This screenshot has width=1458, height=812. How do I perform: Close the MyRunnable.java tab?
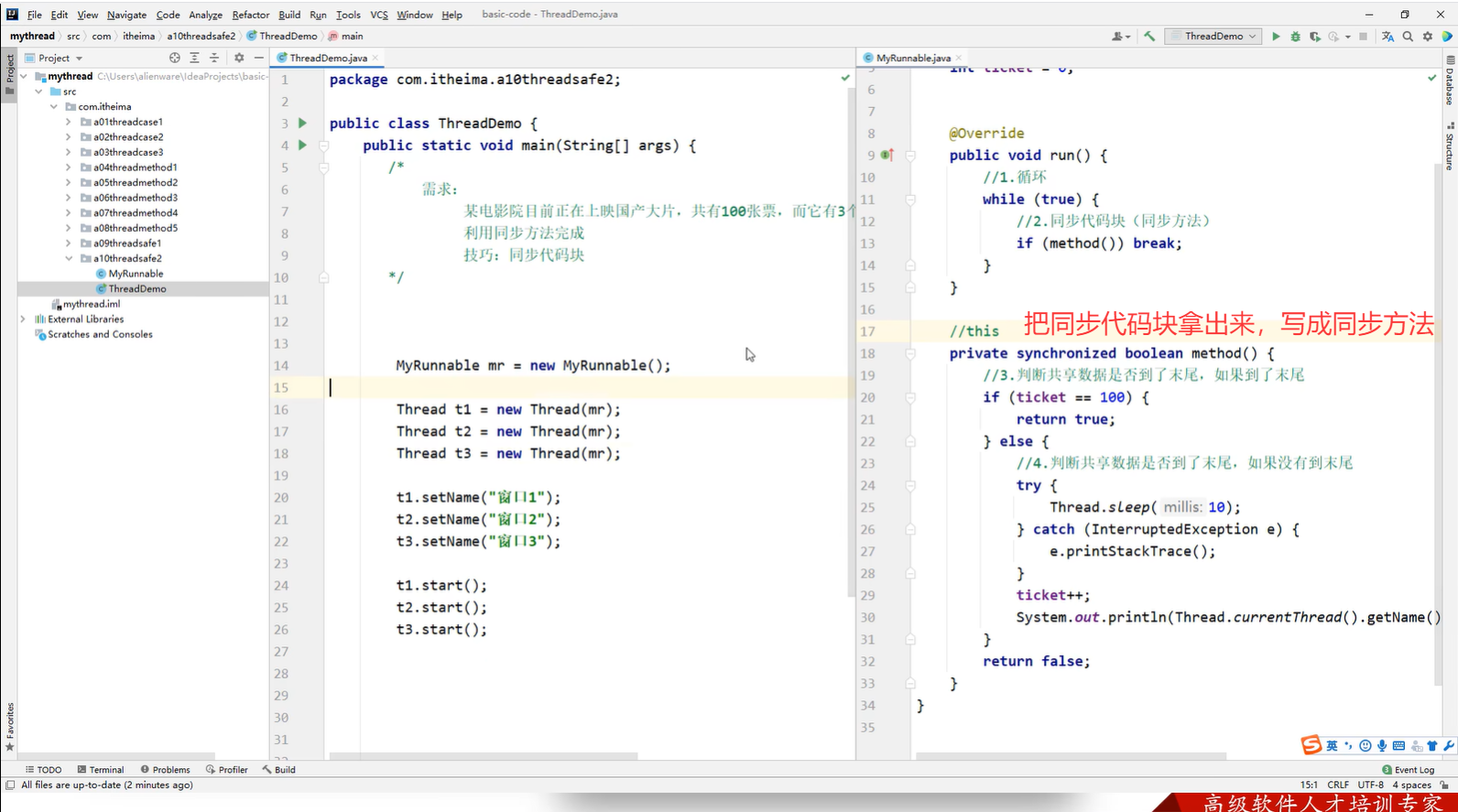coord(959,58)
